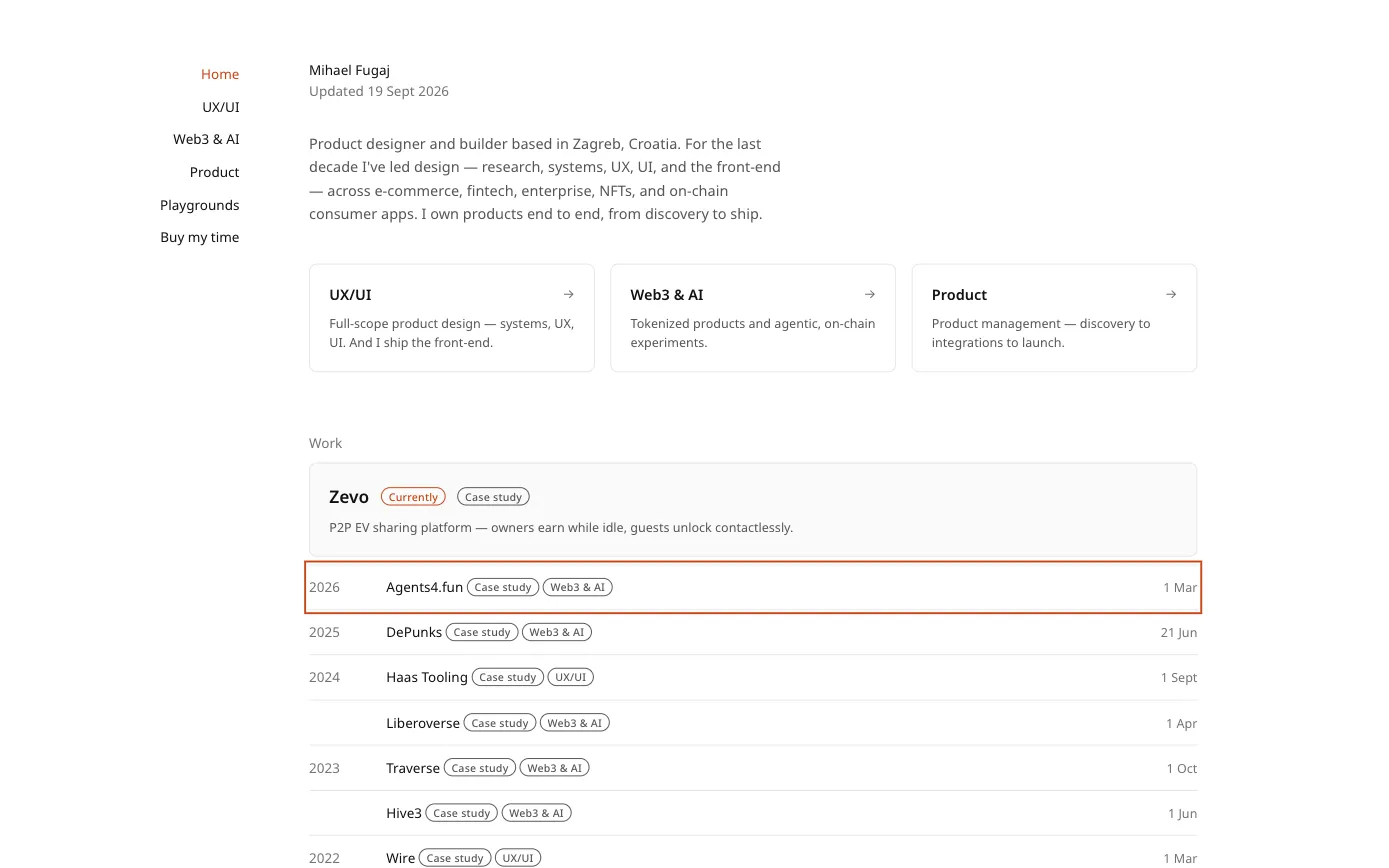Open the Liberoverse project
1389x868 pixels.
(753, 723)
